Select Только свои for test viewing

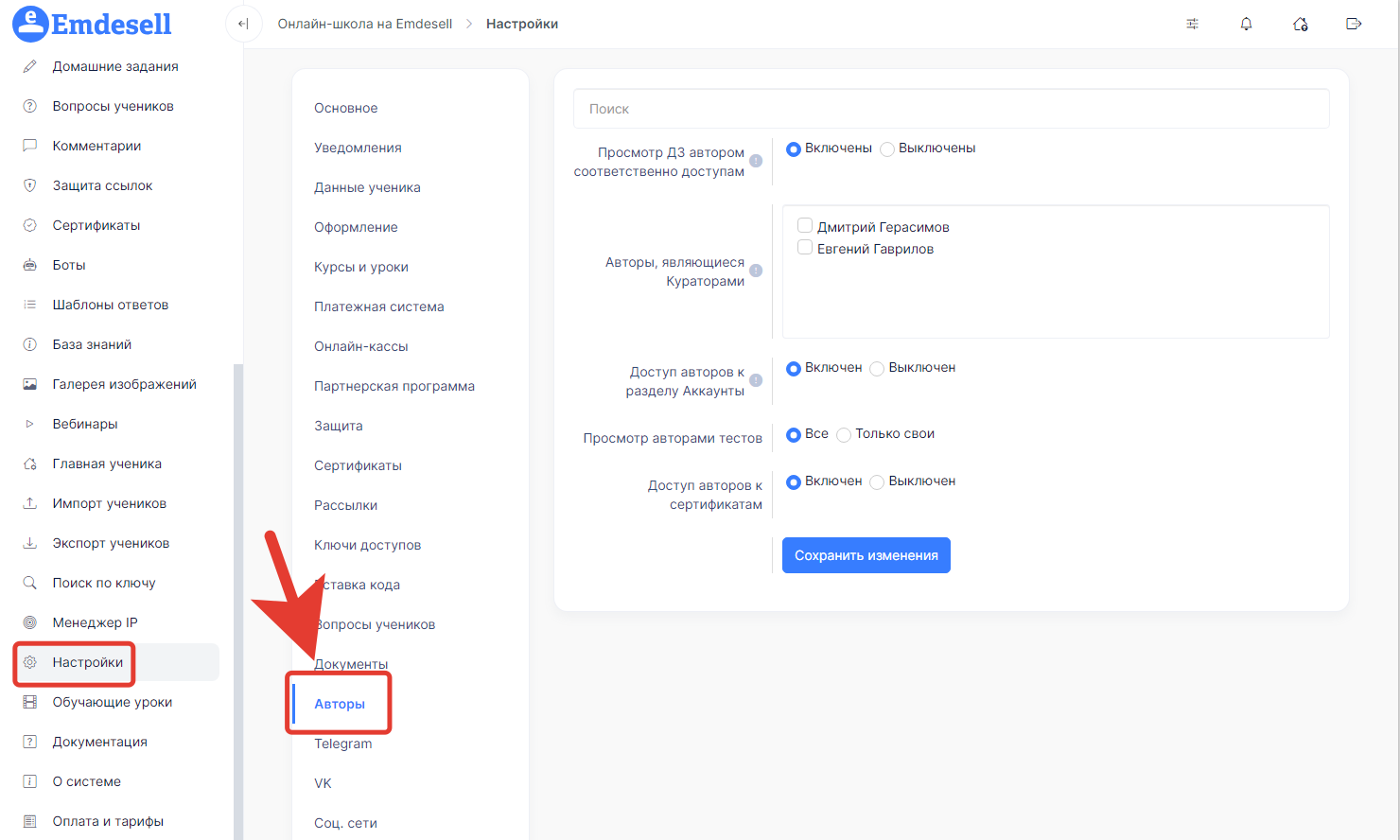coord(844,435)
